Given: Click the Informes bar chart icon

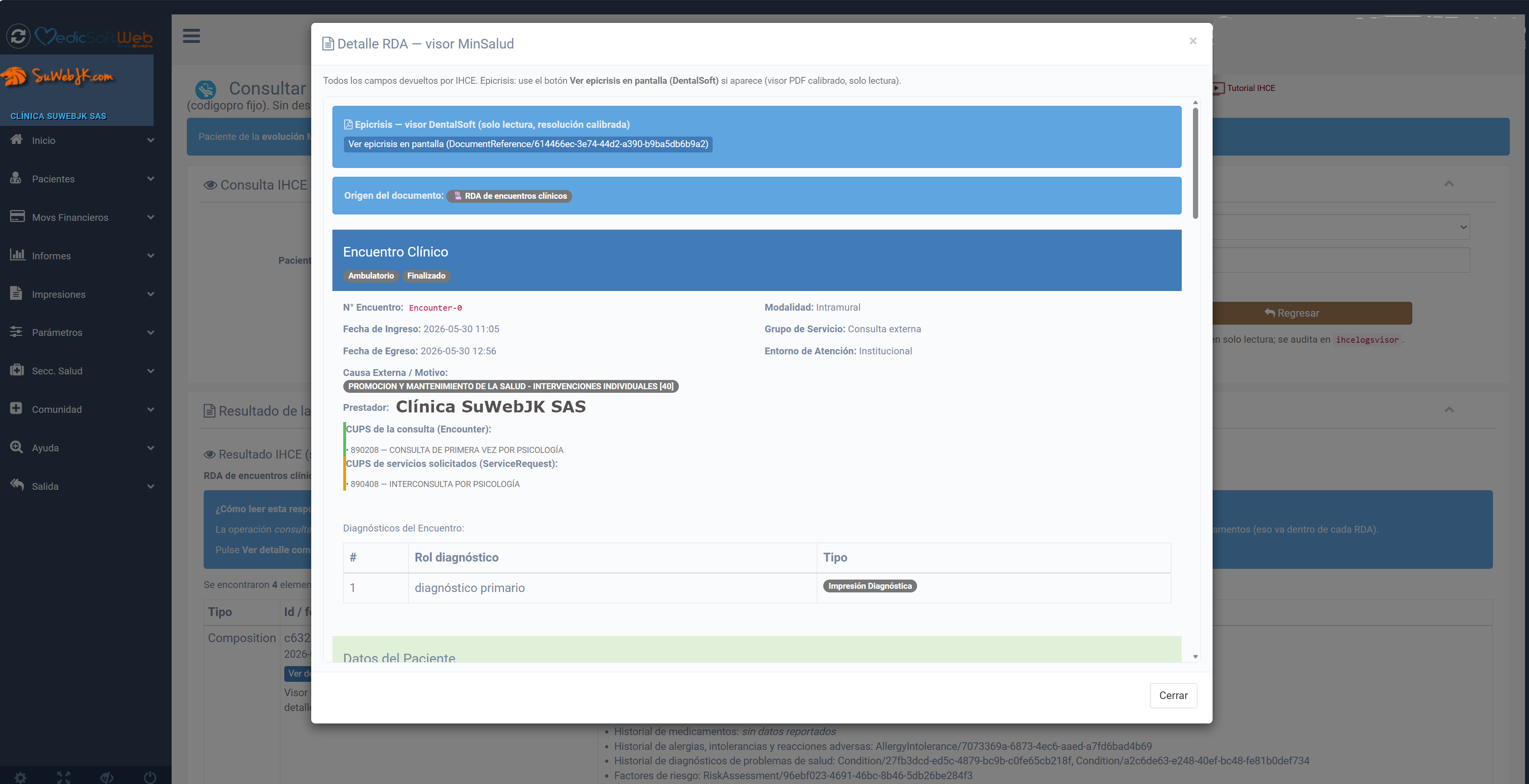Looking at the screenshot, I should pyautogui.click(x=17, y=255).
